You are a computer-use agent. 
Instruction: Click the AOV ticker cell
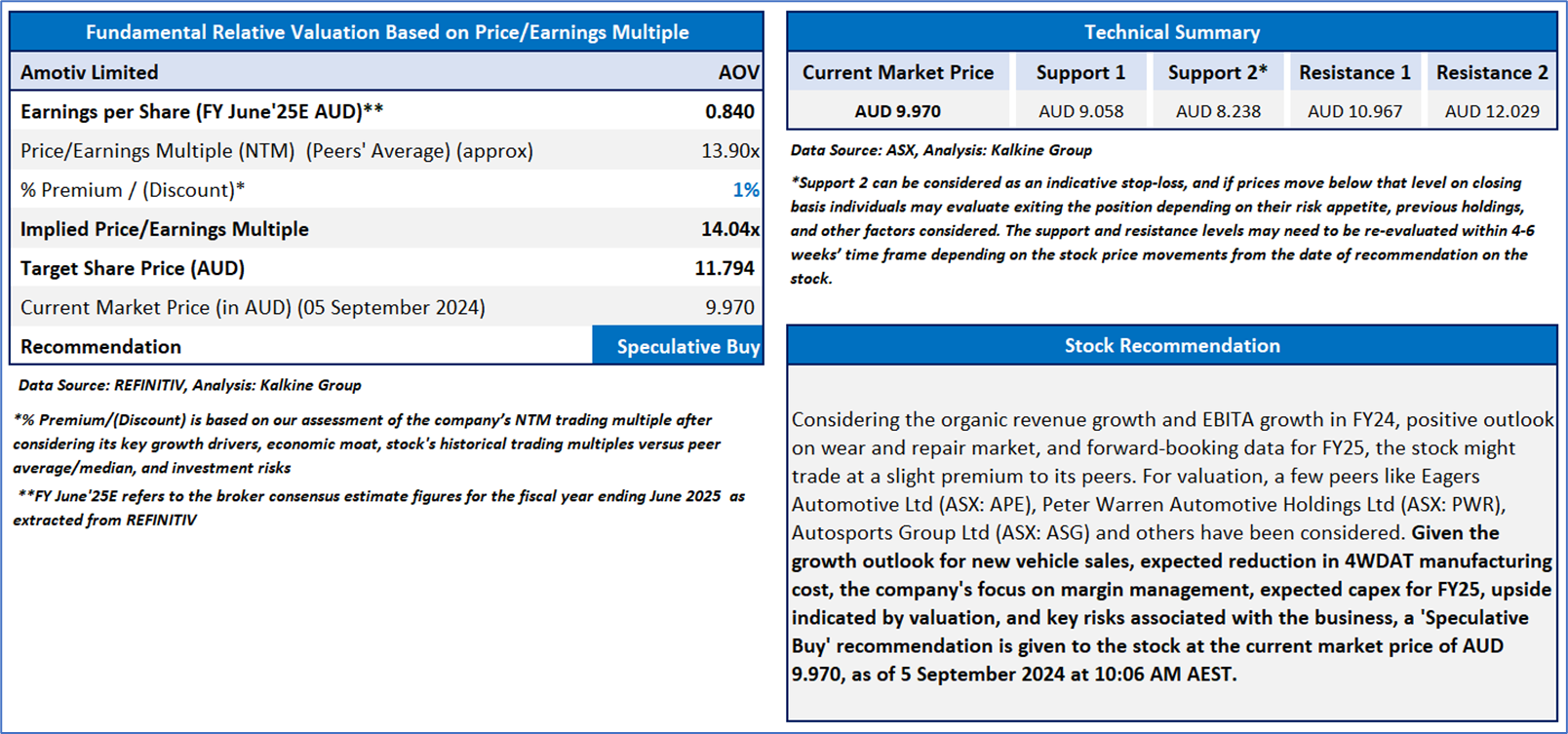click(738, 72)
